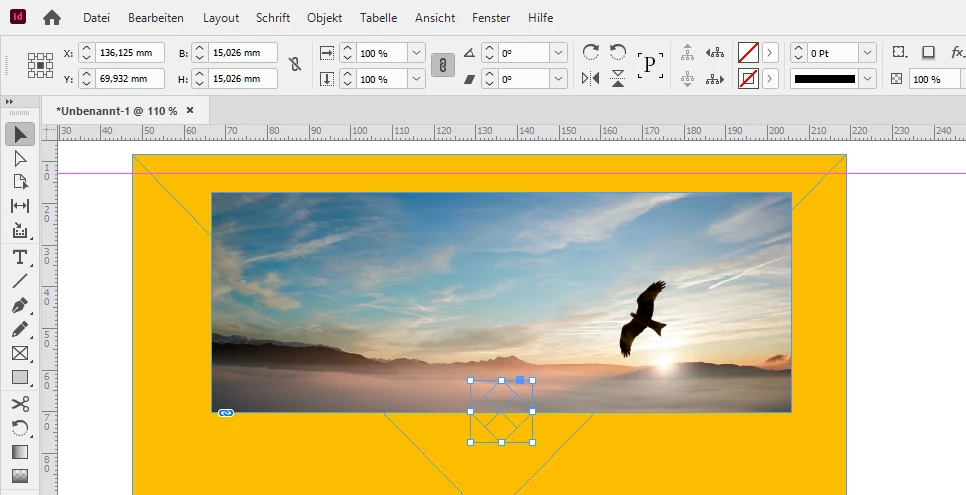Open the Schrift menu
Image resolution: width=966 pixels, height=495 pixels.
coord(273,18)
